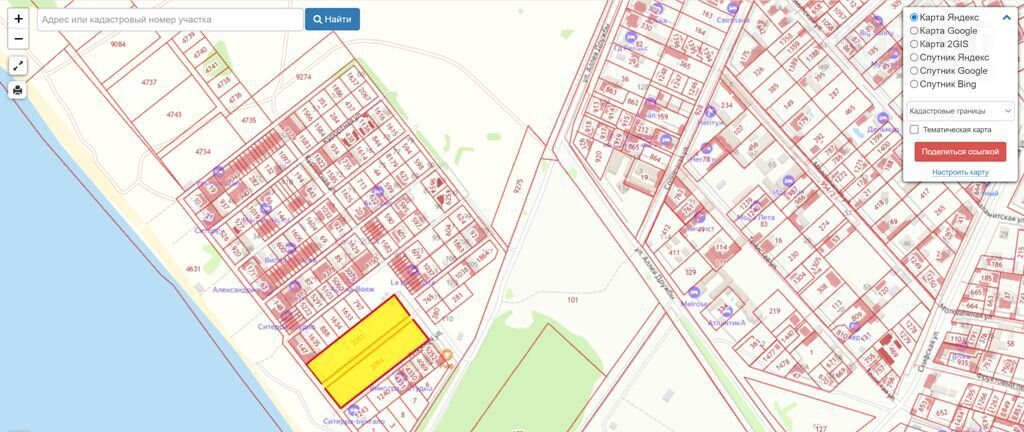Toggle fullscreen map view
Image resolution: width=1024 pixels, height=432 pixels.
18,66
